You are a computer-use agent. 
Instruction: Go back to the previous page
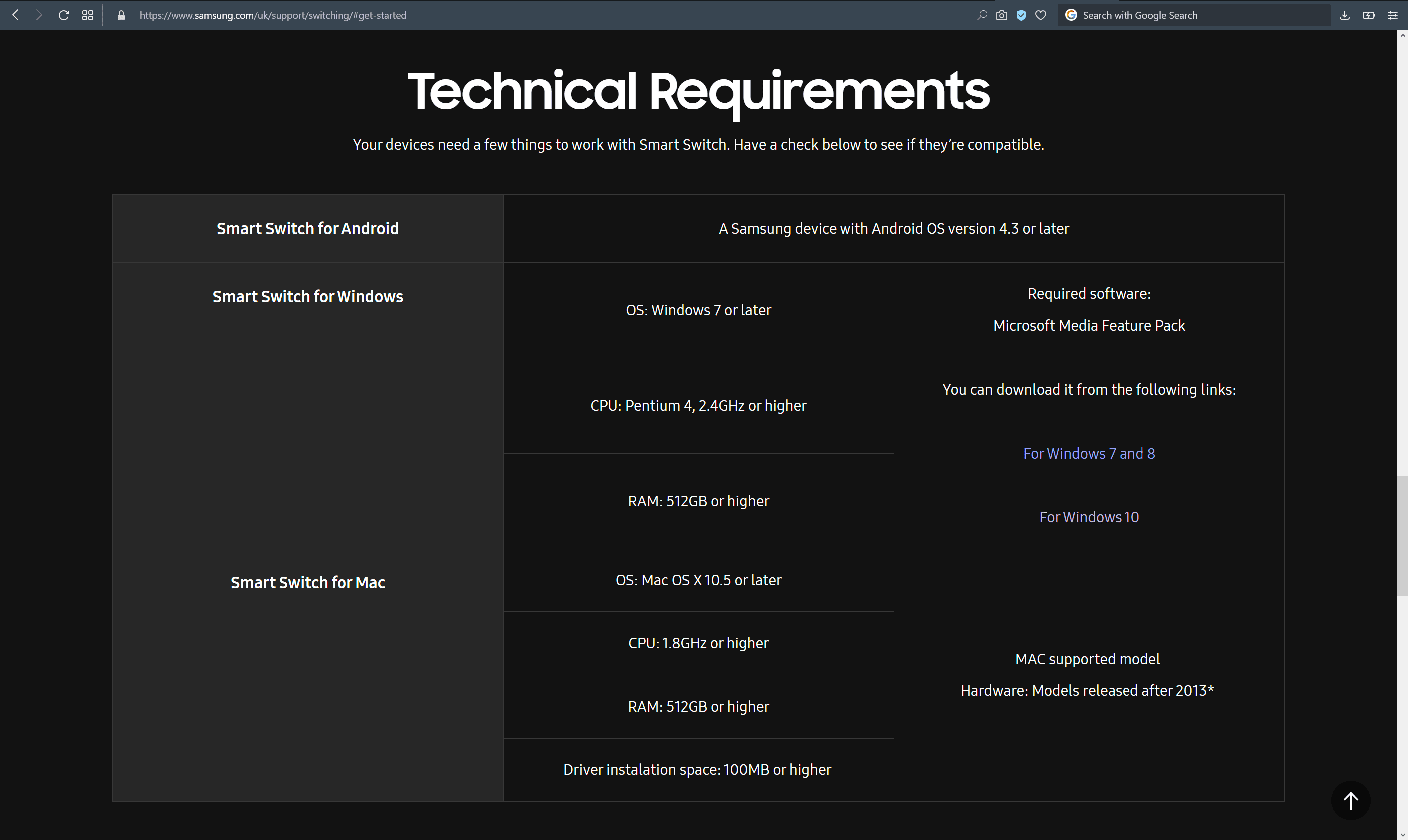click(x=16, y=15)
